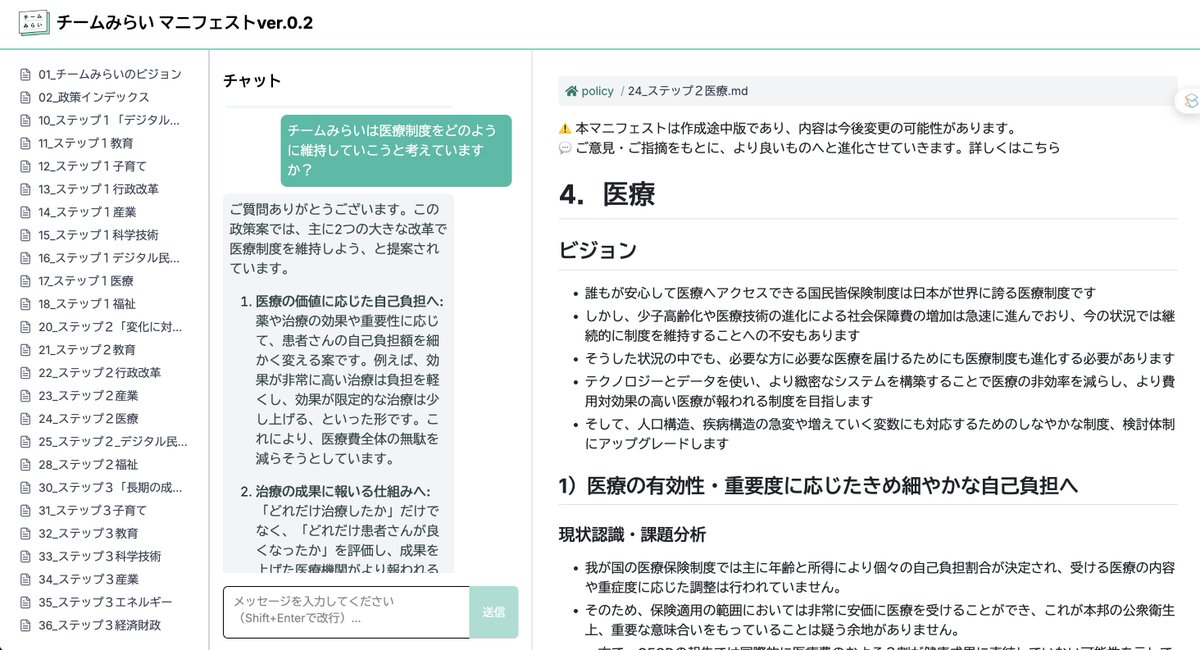
Task: Click the home icon in the policy breadcrumb
Action: (x=571, y=91)
